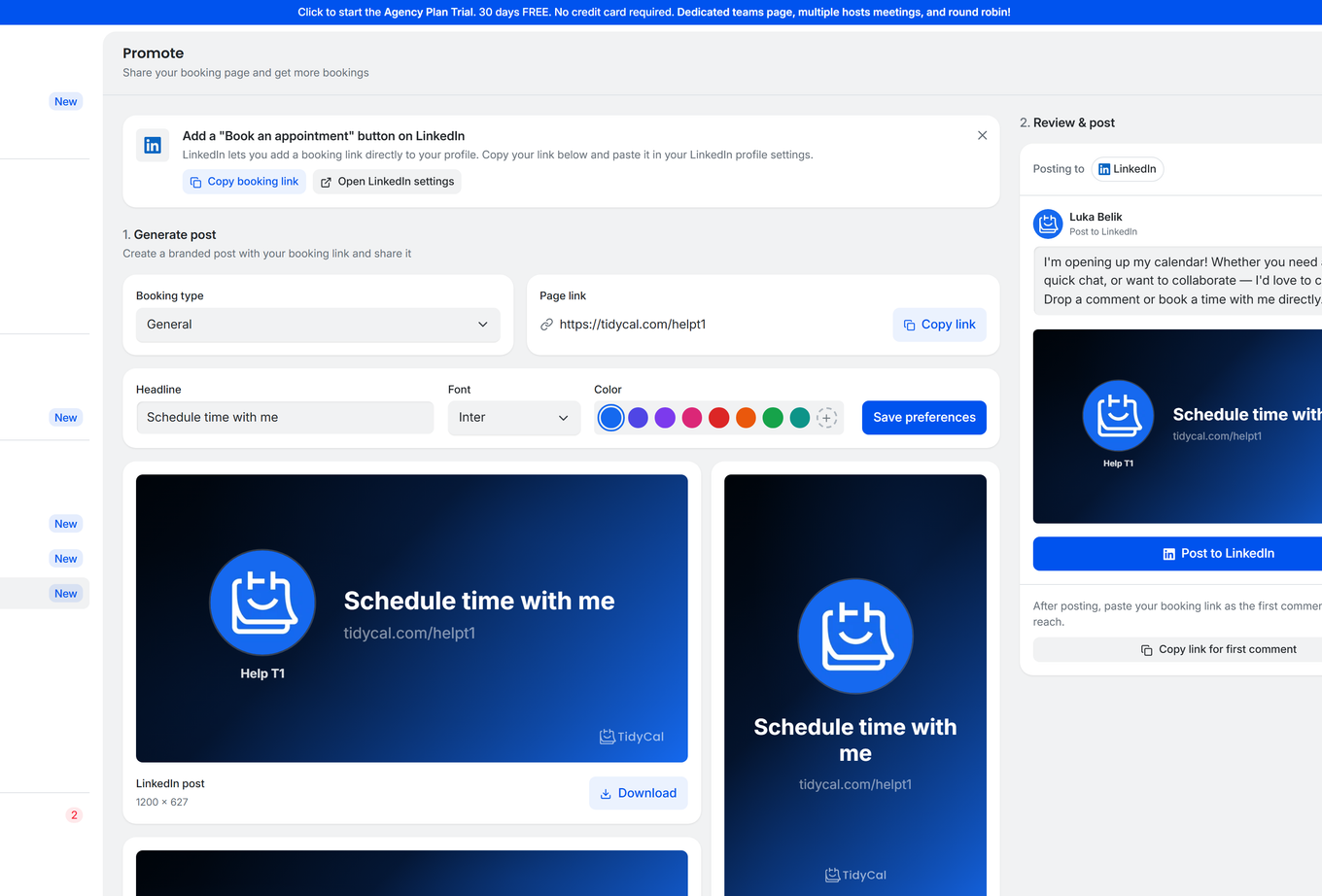1322x896 pixels.
Task: Click the "Generate post" section heading
Action: (x=175, y=235)
